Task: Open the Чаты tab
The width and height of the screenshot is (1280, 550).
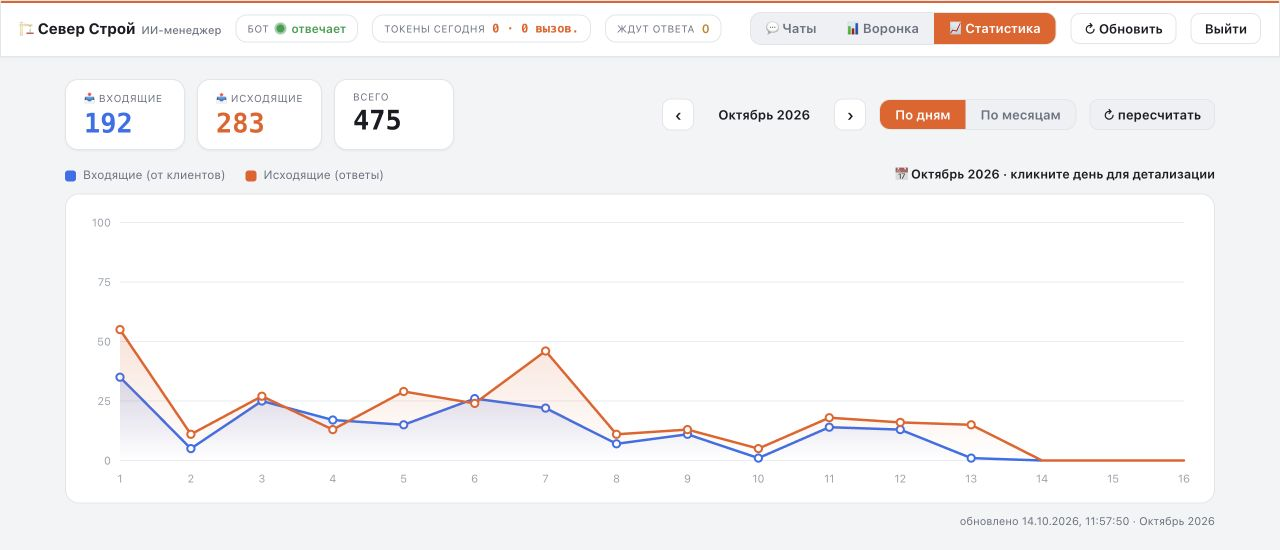Action: tap(791, 29)
